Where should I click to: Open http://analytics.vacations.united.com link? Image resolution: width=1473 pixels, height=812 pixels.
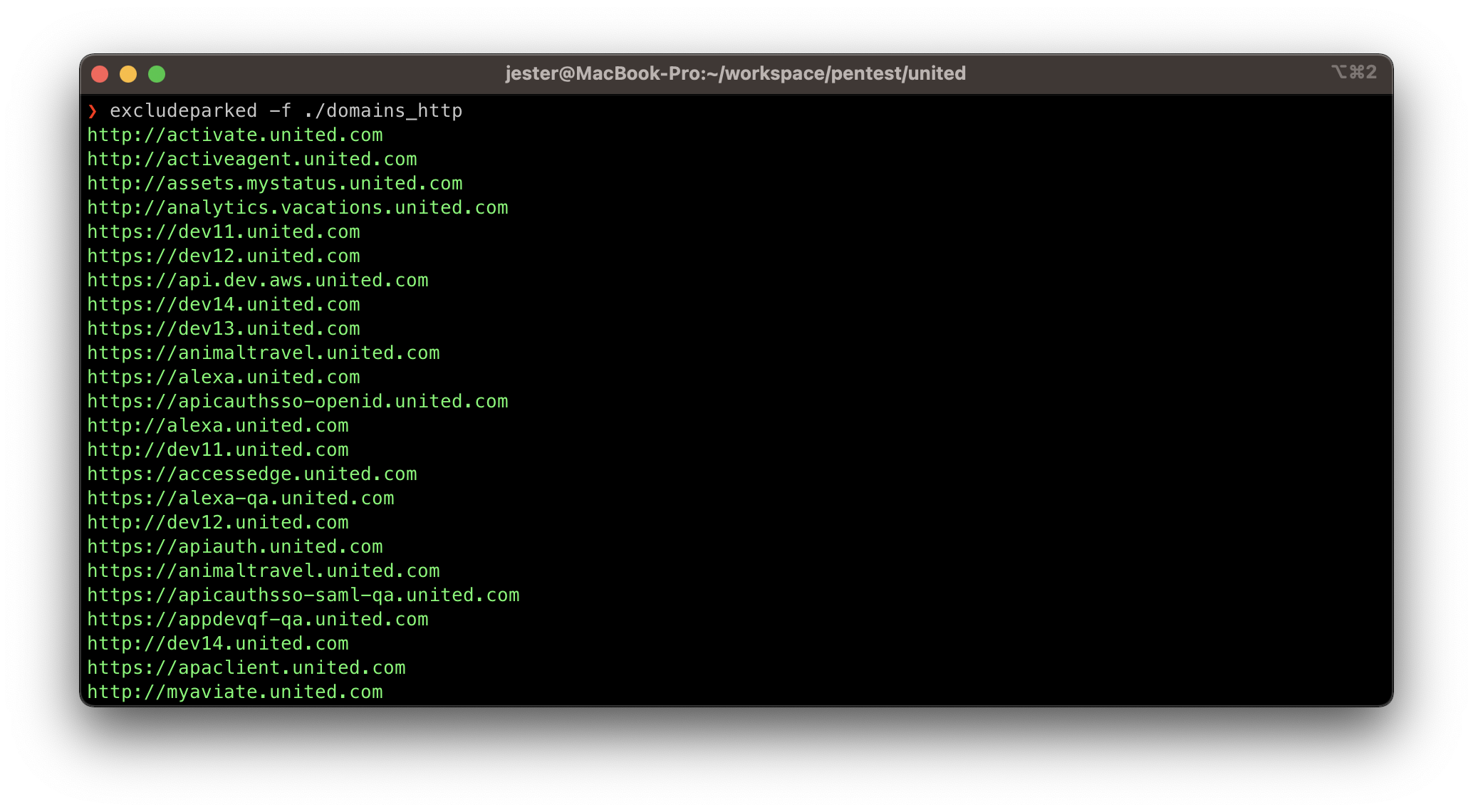coord(298,208)
